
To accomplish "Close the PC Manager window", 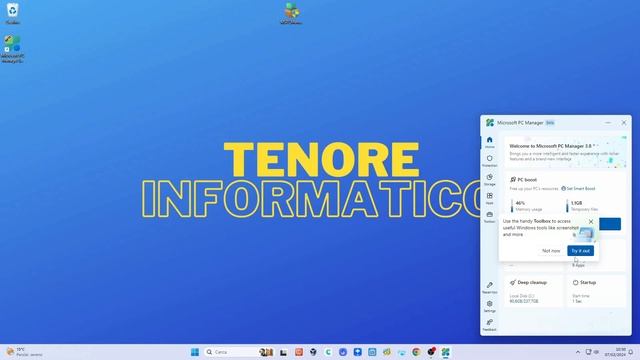I will click(x=624, y=122).
